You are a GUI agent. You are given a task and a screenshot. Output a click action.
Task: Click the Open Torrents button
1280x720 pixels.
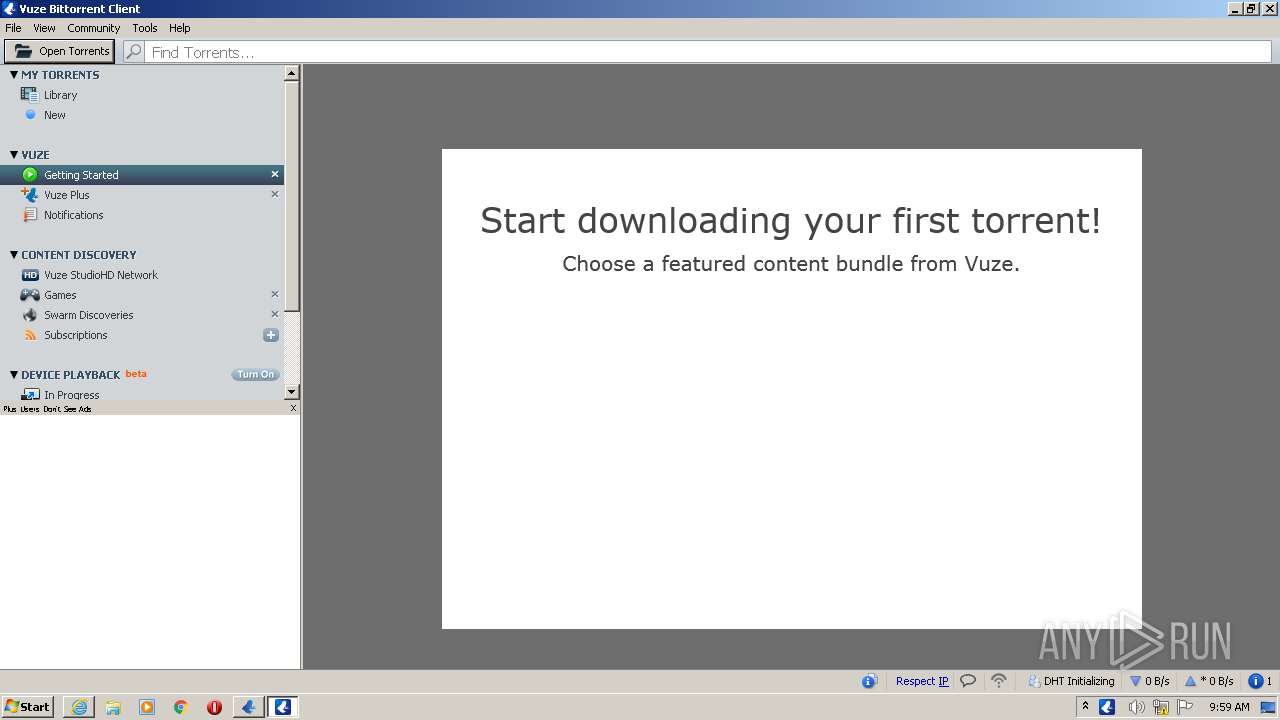pos(60,51)
